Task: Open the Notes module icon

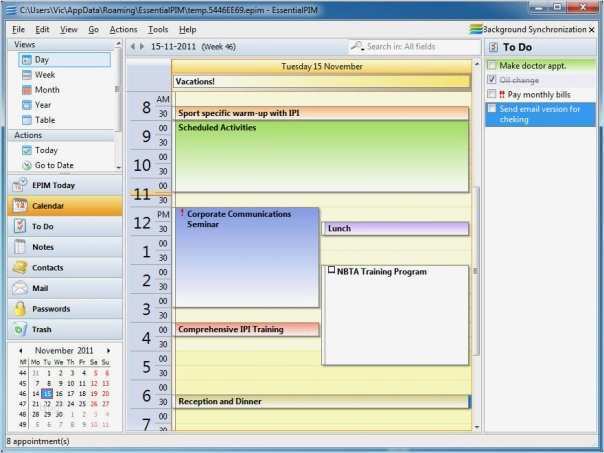Action: (x=19, y=247)
